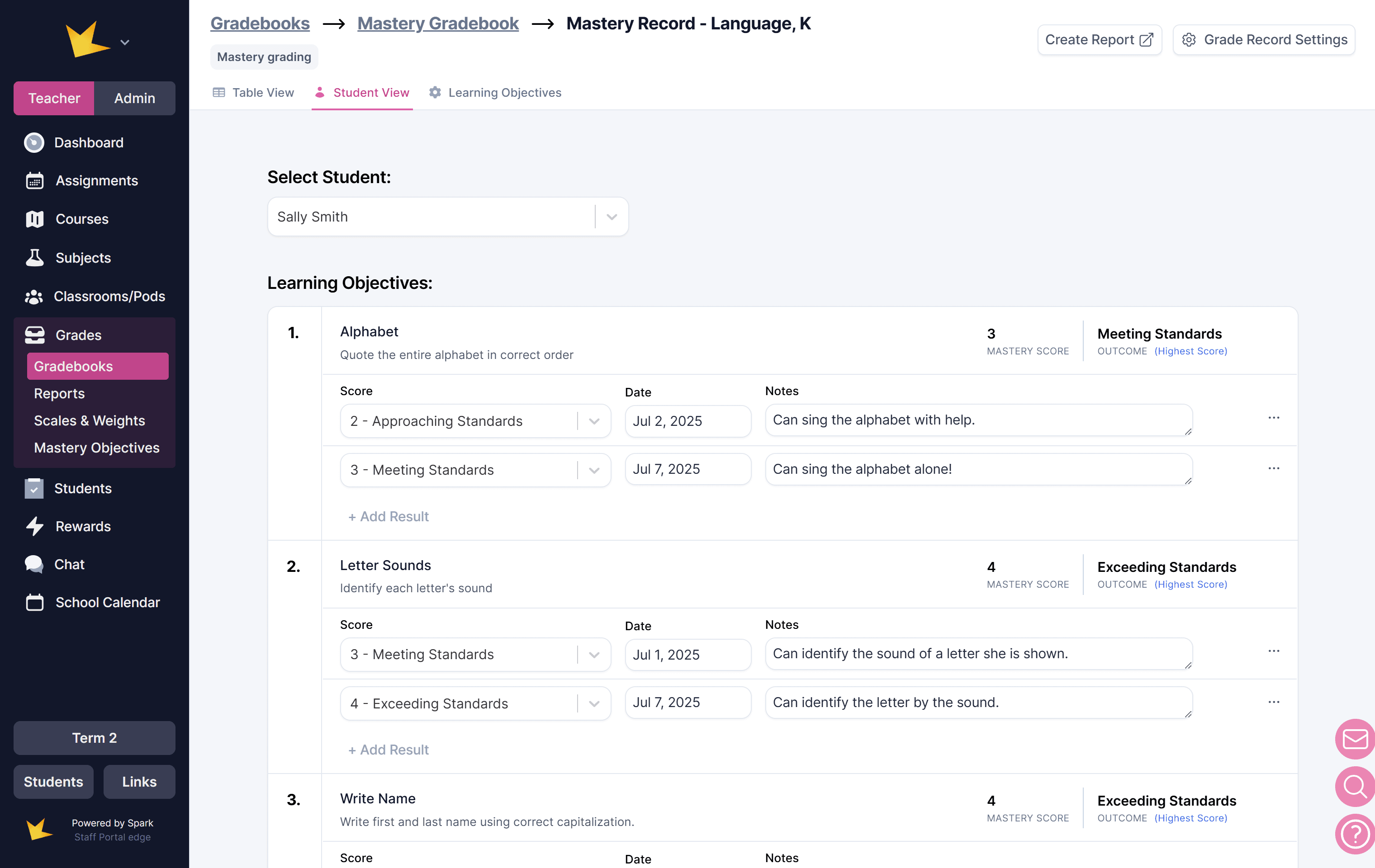
Task: Click the Dashboard sidebar icon
Action: 33,143
